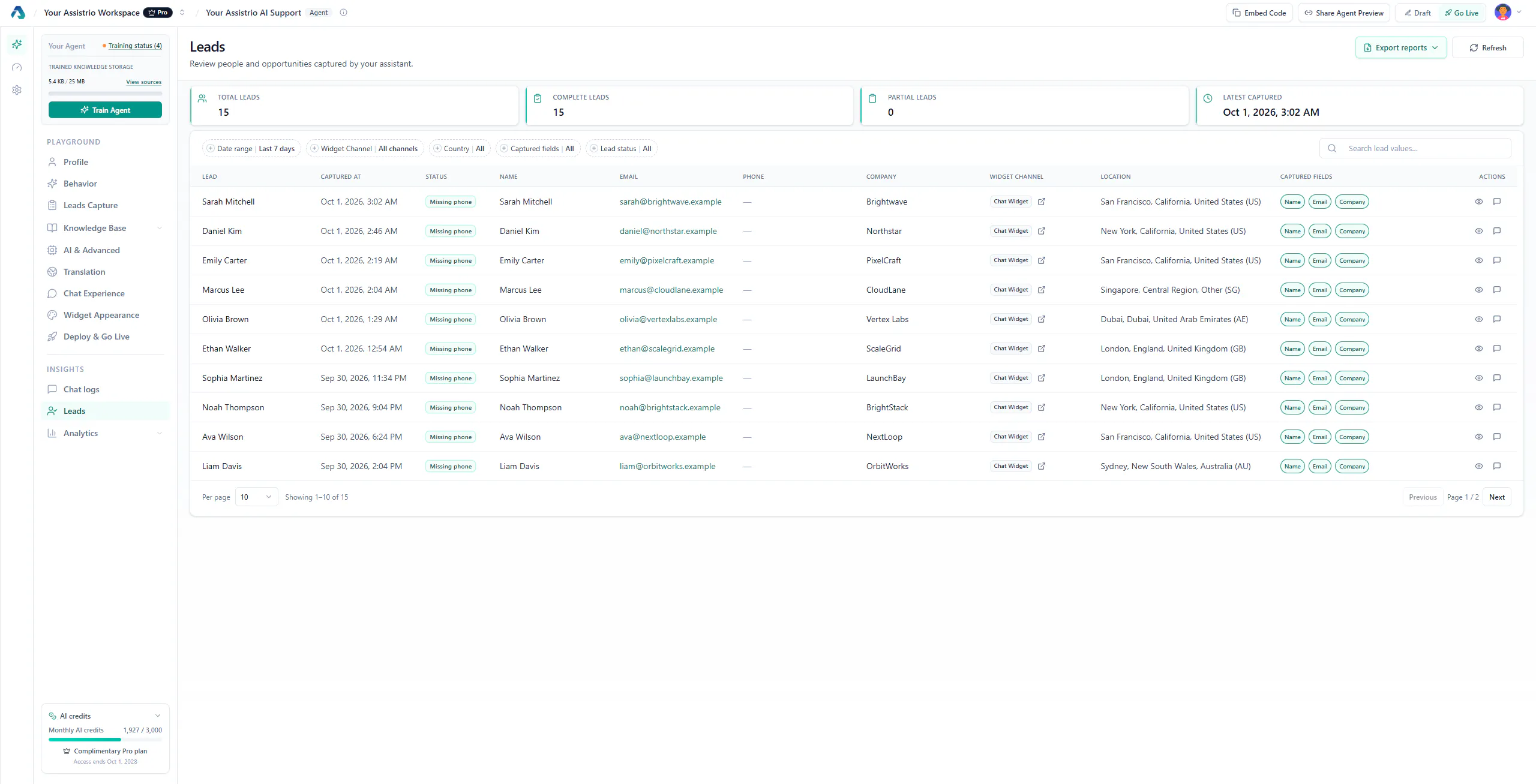Image resolution: width=1536 pixels, height=784 pixels.
Task: Click the Assistrio logo icon
Action: tap(18, 13)
